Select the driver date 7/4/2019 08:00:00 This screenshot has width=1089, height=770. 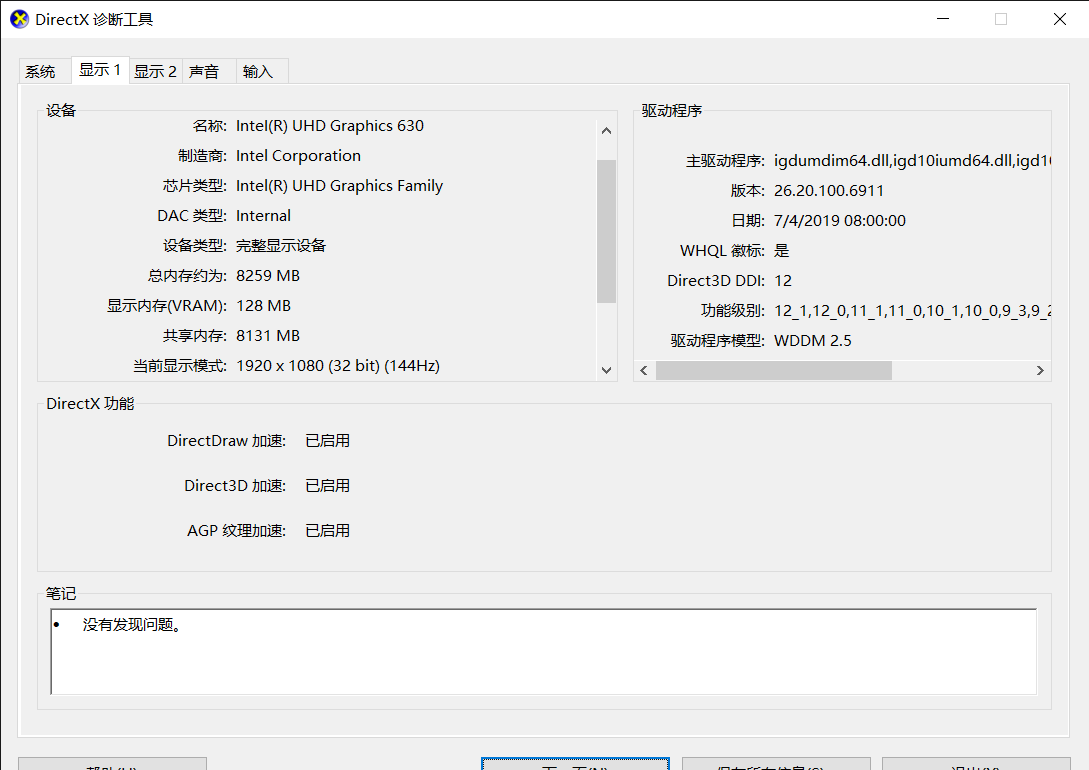click(x=840, y=221)
